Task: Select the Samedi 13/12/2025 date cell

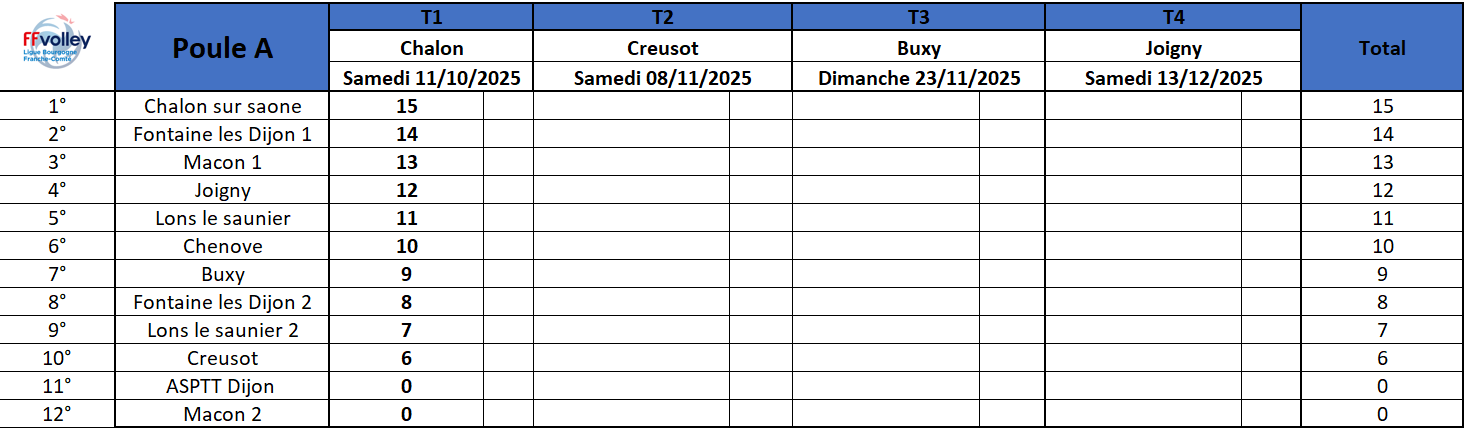Action: (x=1173, y=78)
